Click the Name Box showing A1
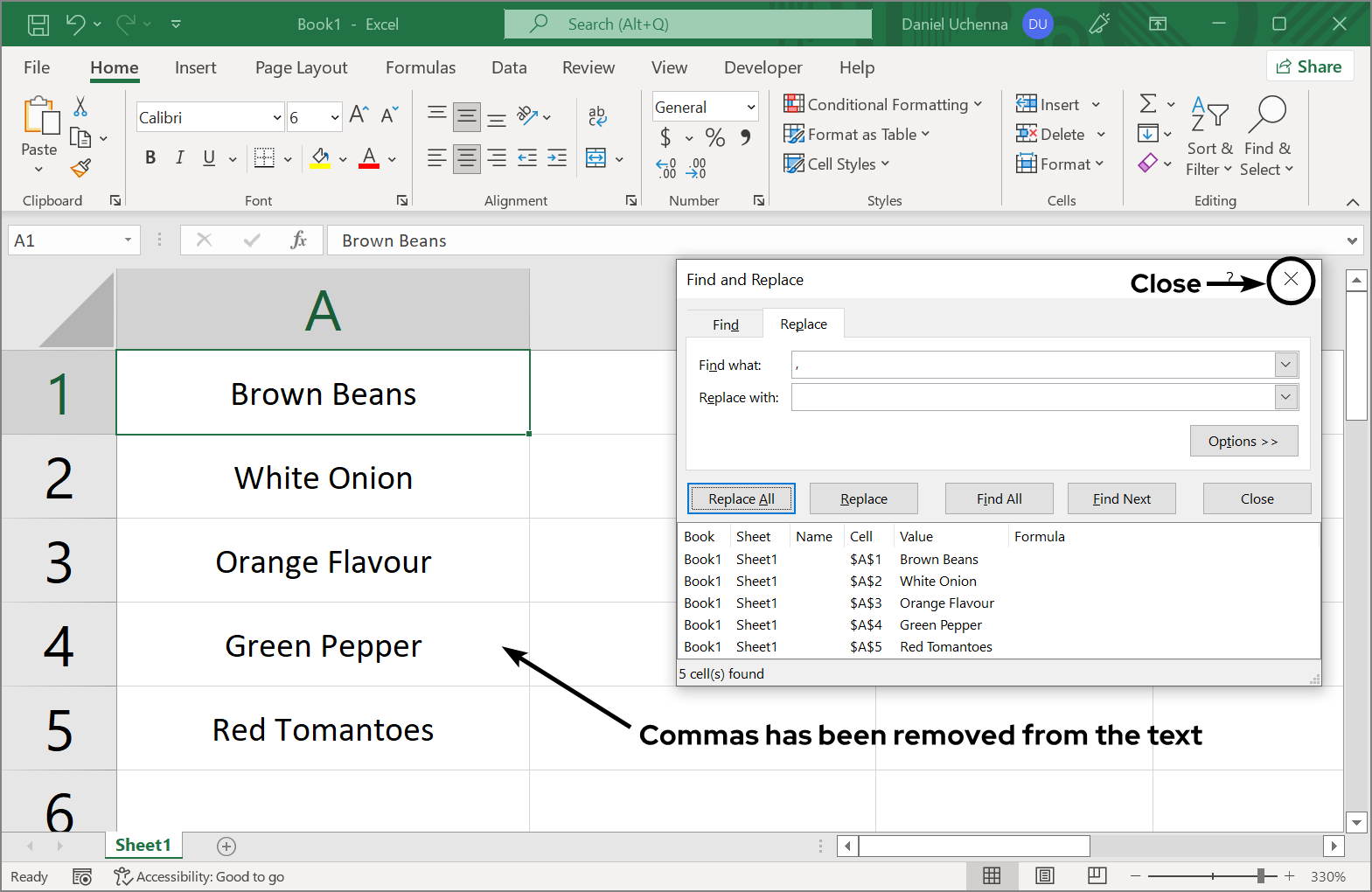This screenshot has width=1372, height=892. pos(74,240)
